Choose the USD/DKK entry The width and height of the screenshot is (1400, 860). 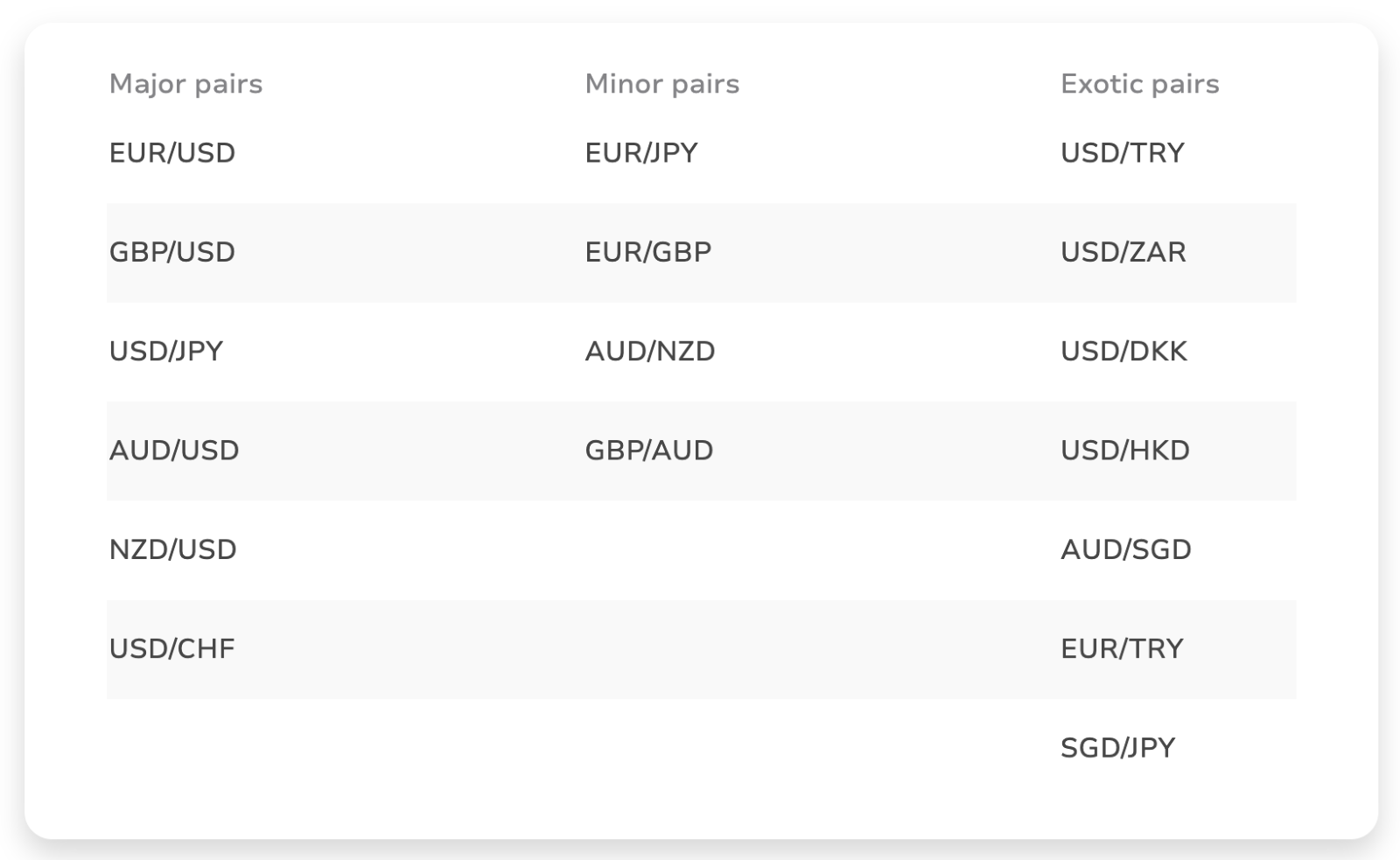point(1124,351)
